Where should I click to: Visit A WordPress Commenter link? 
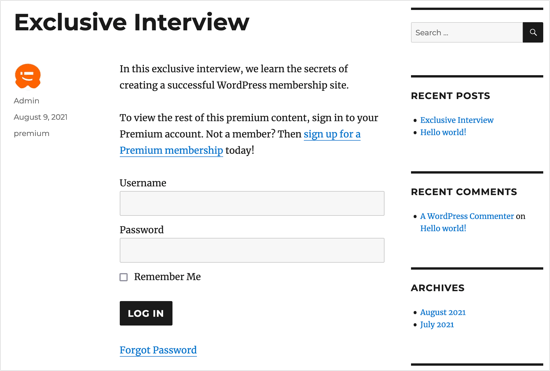point(467,216)
